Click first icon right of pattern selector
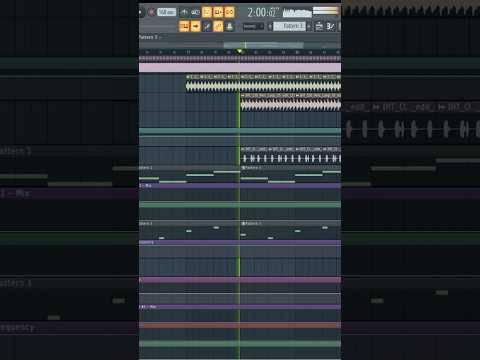The height and width of the screenshot is (360, 480). (x=319, y=26)
